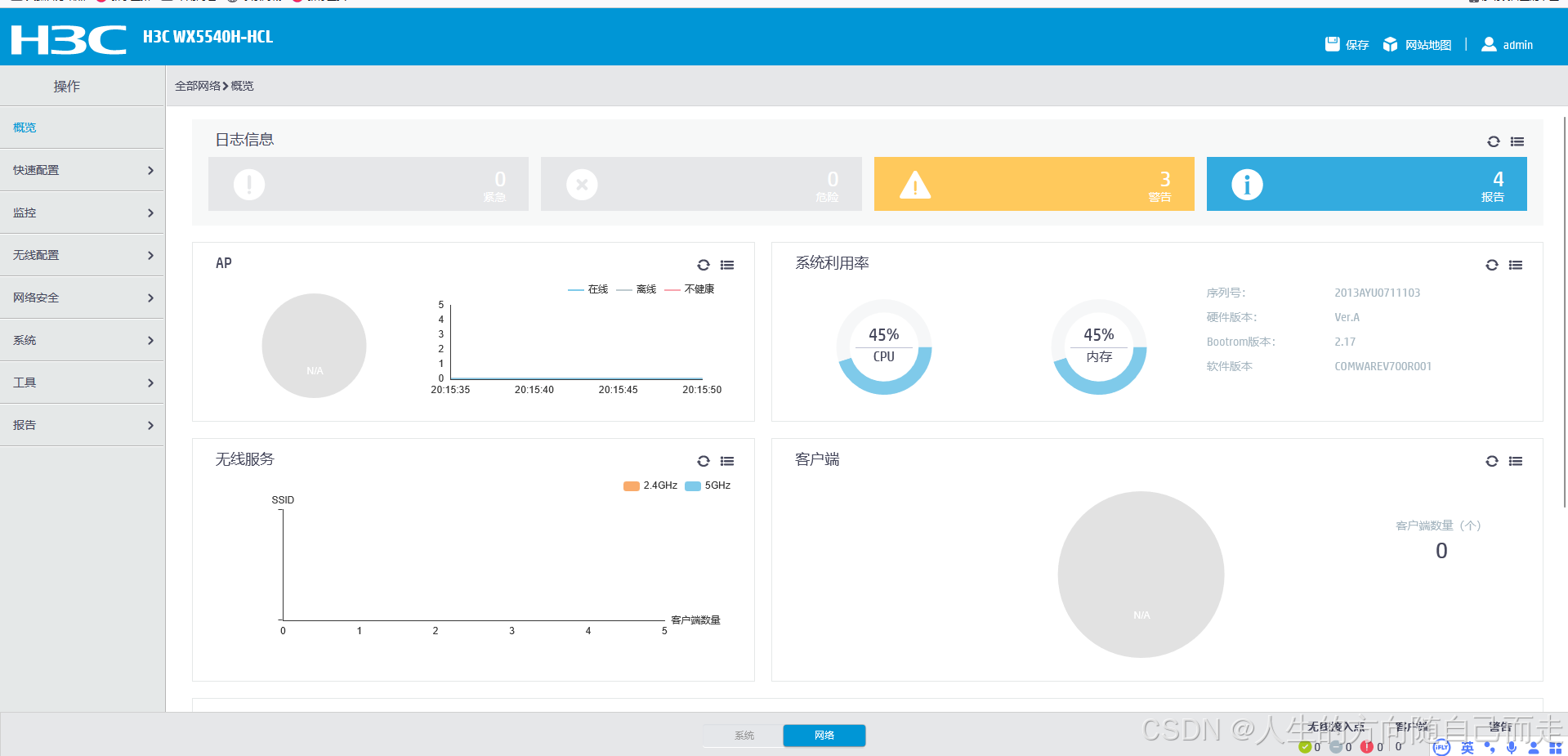This screenshot has width=1568, height=756.
Task: Open the yellow 警告 warning tile
Action: click(x=1034, y=184)
